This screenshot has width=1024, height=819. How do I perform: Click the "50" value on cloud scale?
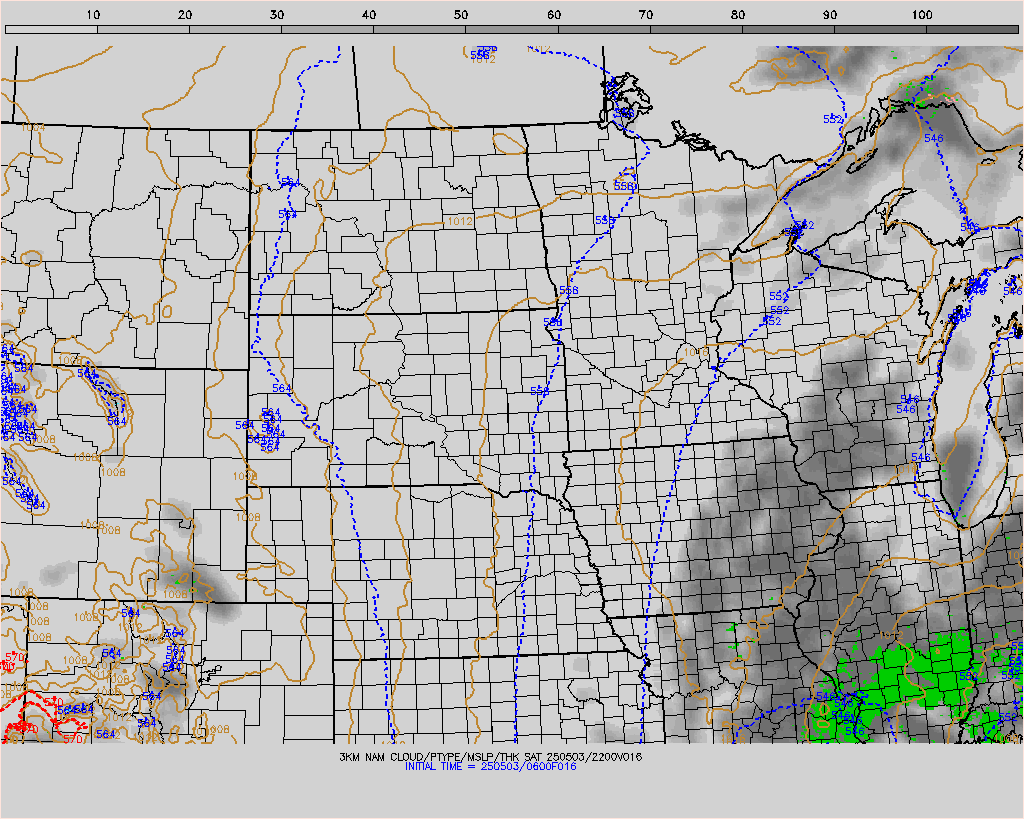[x=462, y=14]
